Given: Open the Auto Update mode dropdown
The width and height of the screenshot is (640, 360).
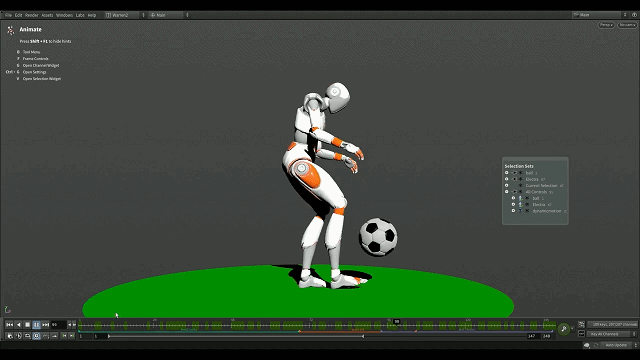Looking at the screenshot, I should (x=620, y=345).
